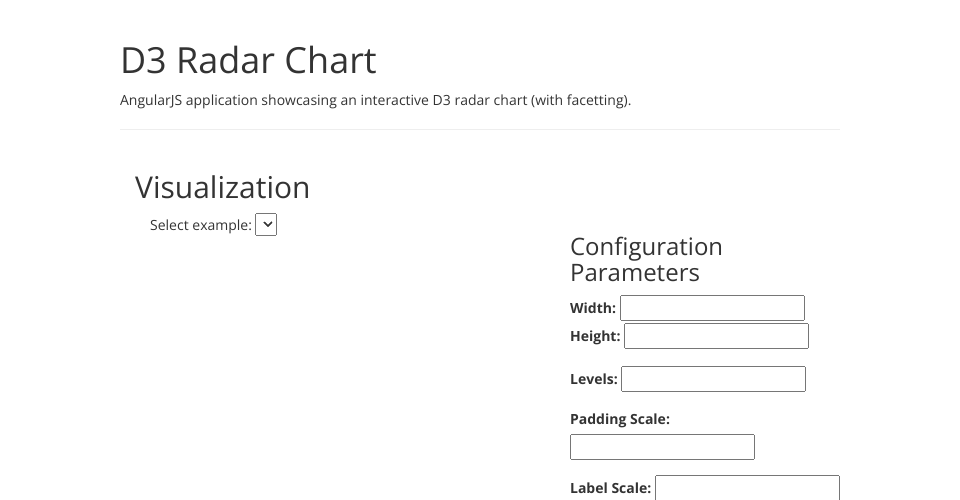Click the Label Scale input field
Viewport: 960px width, 500px height.
[x=747, y=488]
